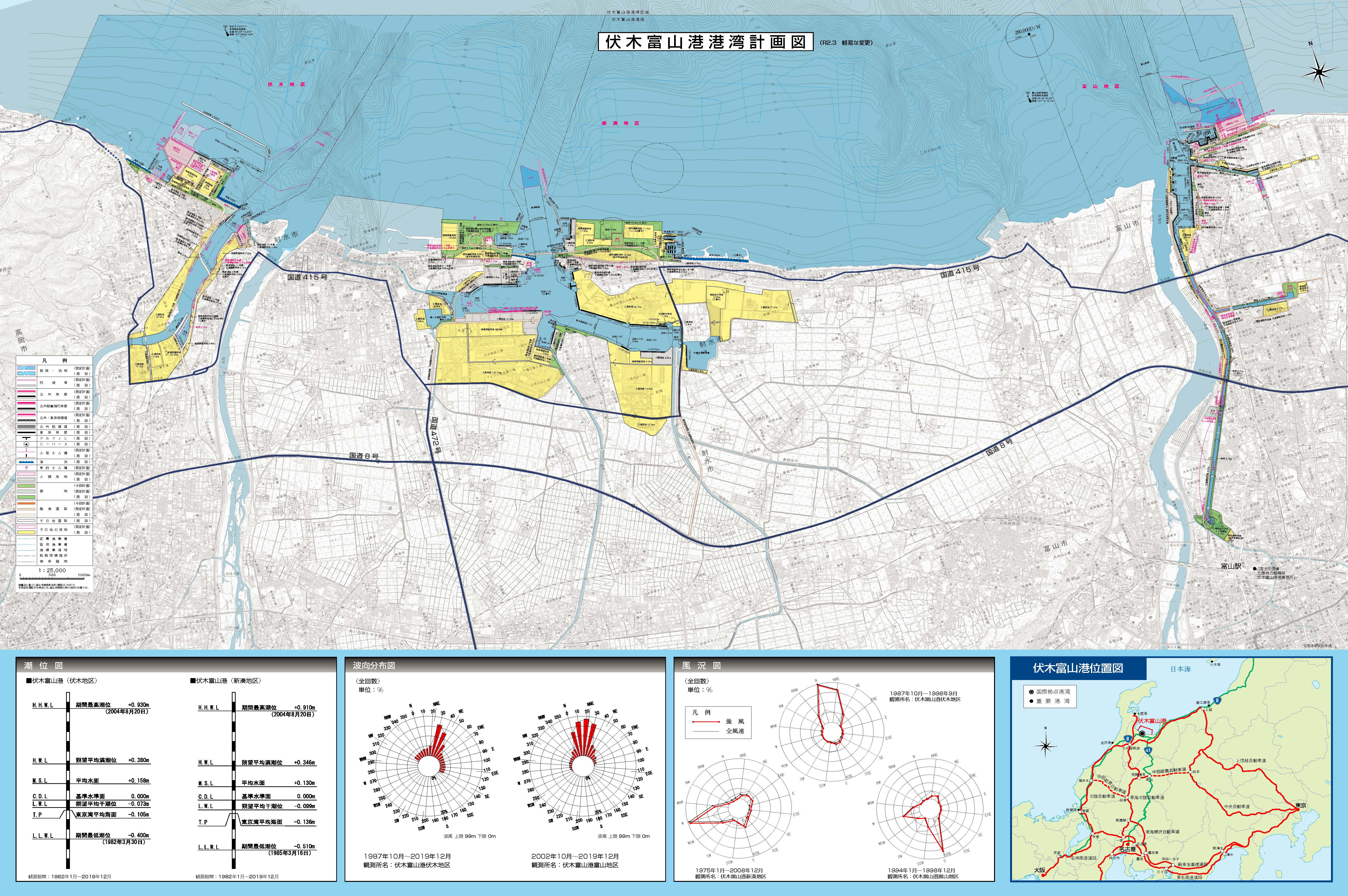Click the 新湊地区 label on the sea
This screenshot has width=1348, height=896.
point(620,123)
